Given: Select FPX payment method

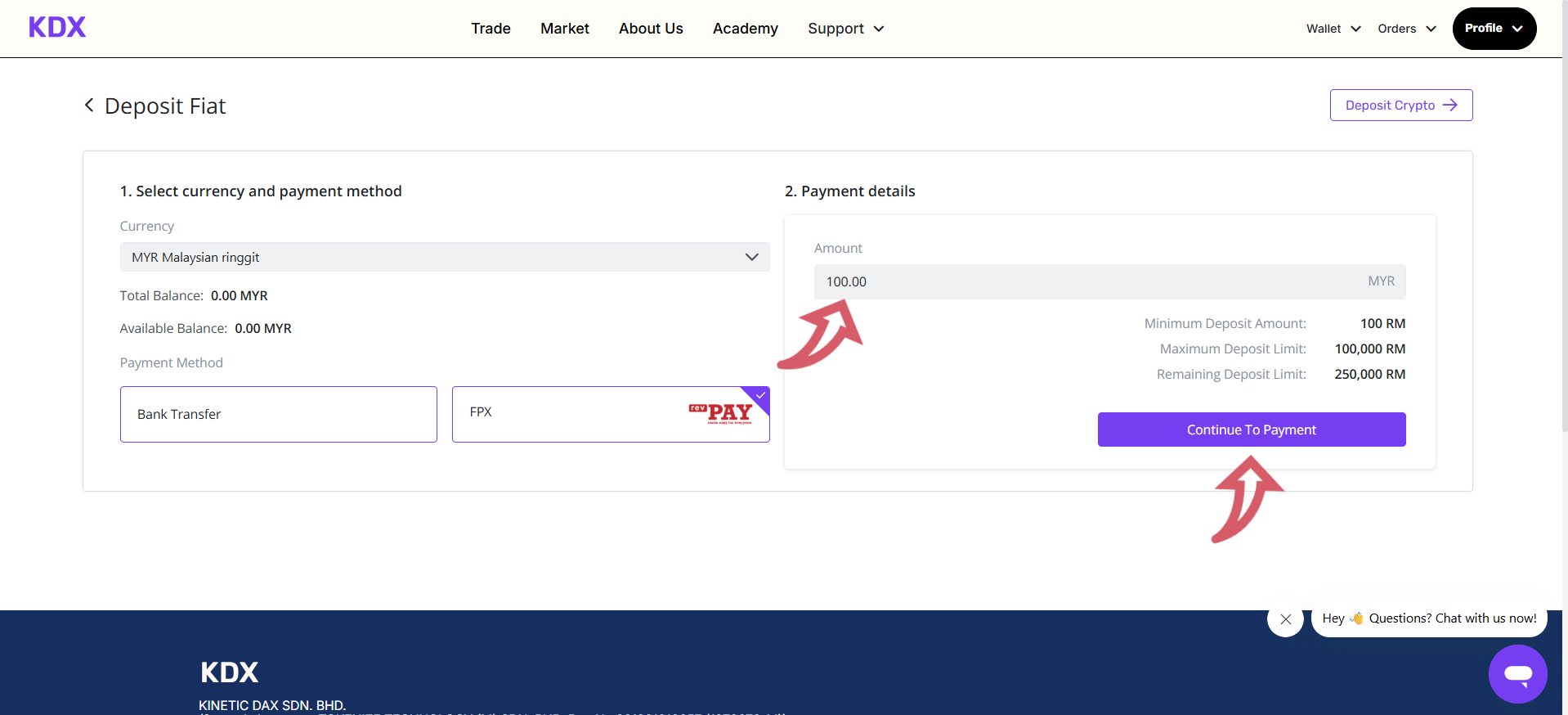Looking at the screenshot, I should point(611,414).
